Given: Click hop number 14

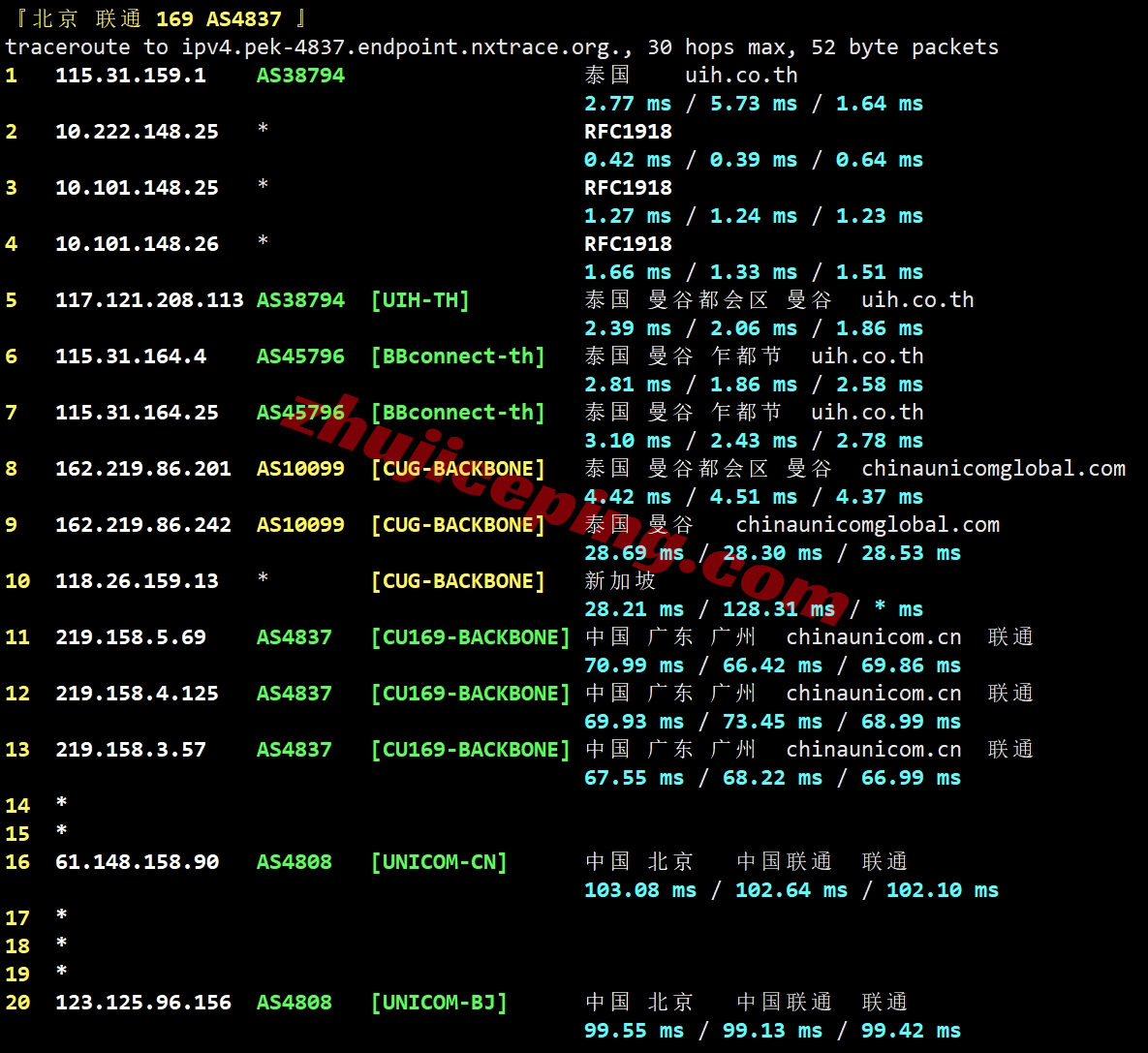Looking at the screenshot, I should pyautogui.click(x=17, y=806).
